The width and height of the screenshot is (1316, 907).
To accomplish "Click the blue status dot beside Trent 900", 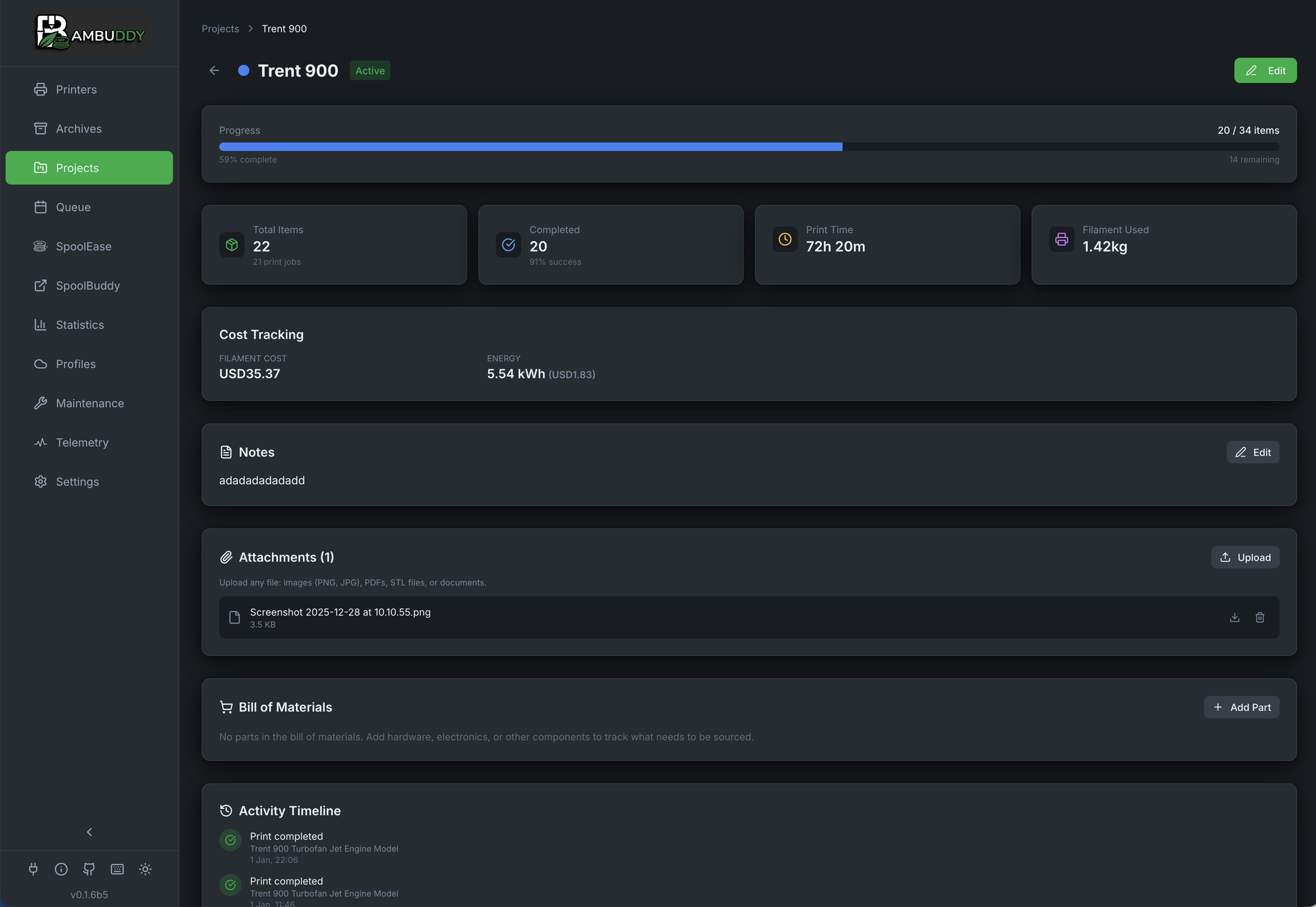I will pyautogui.click(x=243, y=70).
